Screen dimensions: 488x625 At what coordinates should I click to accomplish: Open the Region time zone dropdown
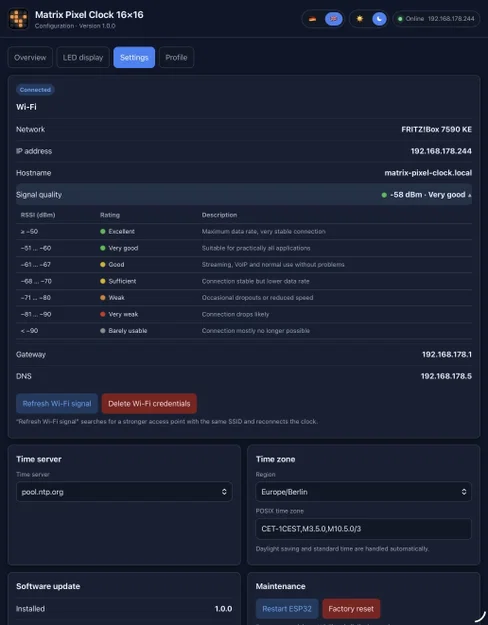(363, 492)
